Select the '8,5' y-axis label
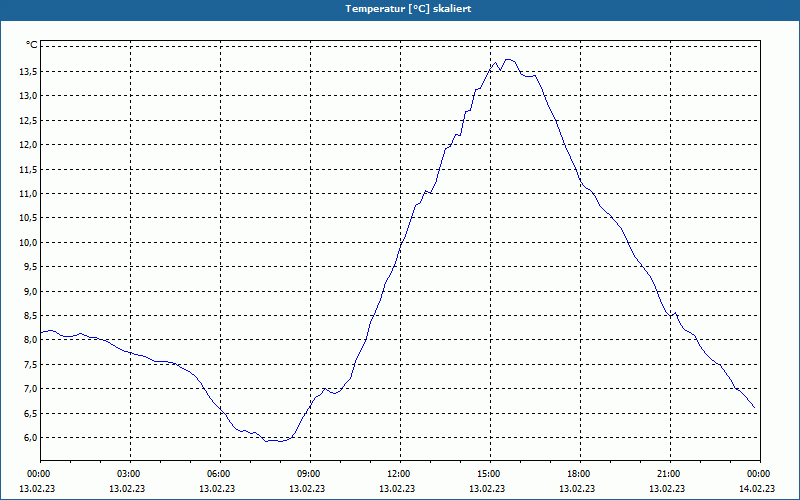The image size is (800, 500). 30,316
